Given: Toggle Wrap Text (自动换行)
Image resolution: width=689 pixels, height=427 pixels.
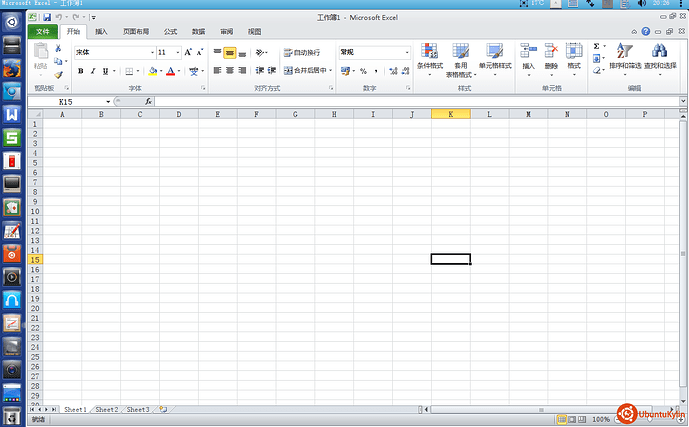Looking at the screenshot, I should (301, 52).
